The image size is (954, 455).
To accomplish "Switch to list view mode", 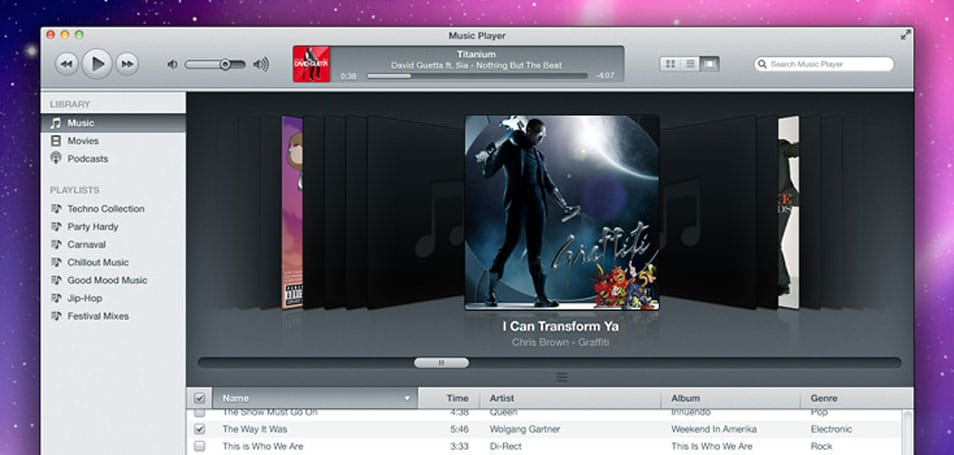I will [x=690, y=64].
